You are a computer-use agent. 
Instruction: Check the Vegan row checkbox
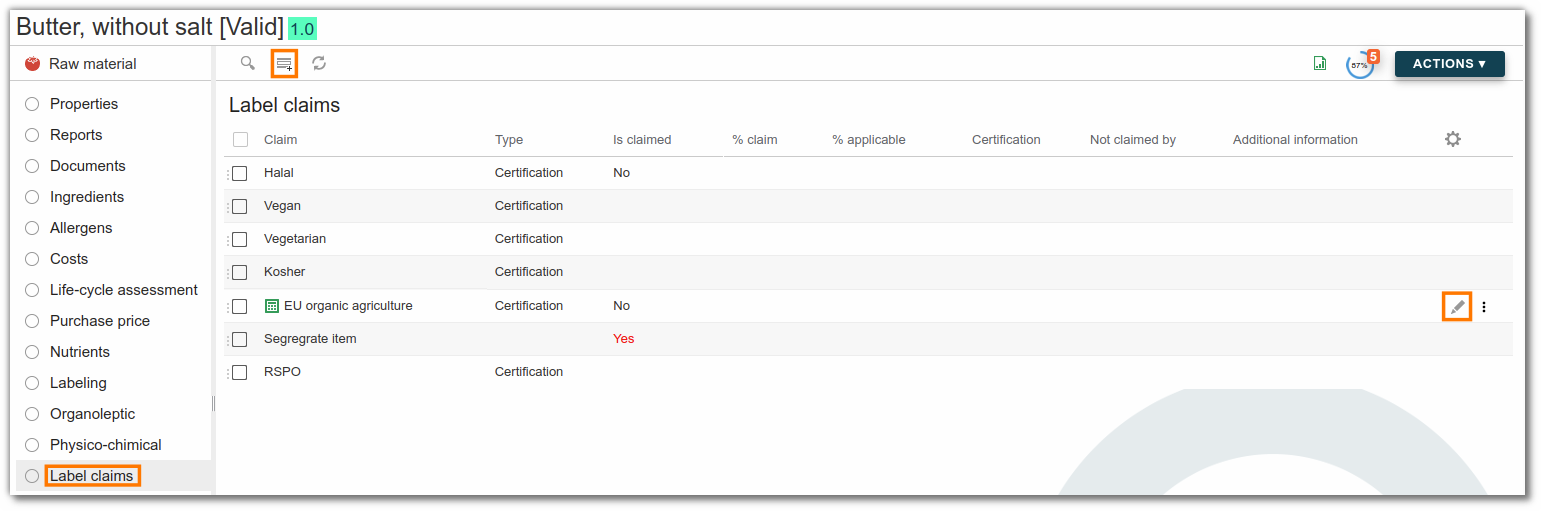239,206
